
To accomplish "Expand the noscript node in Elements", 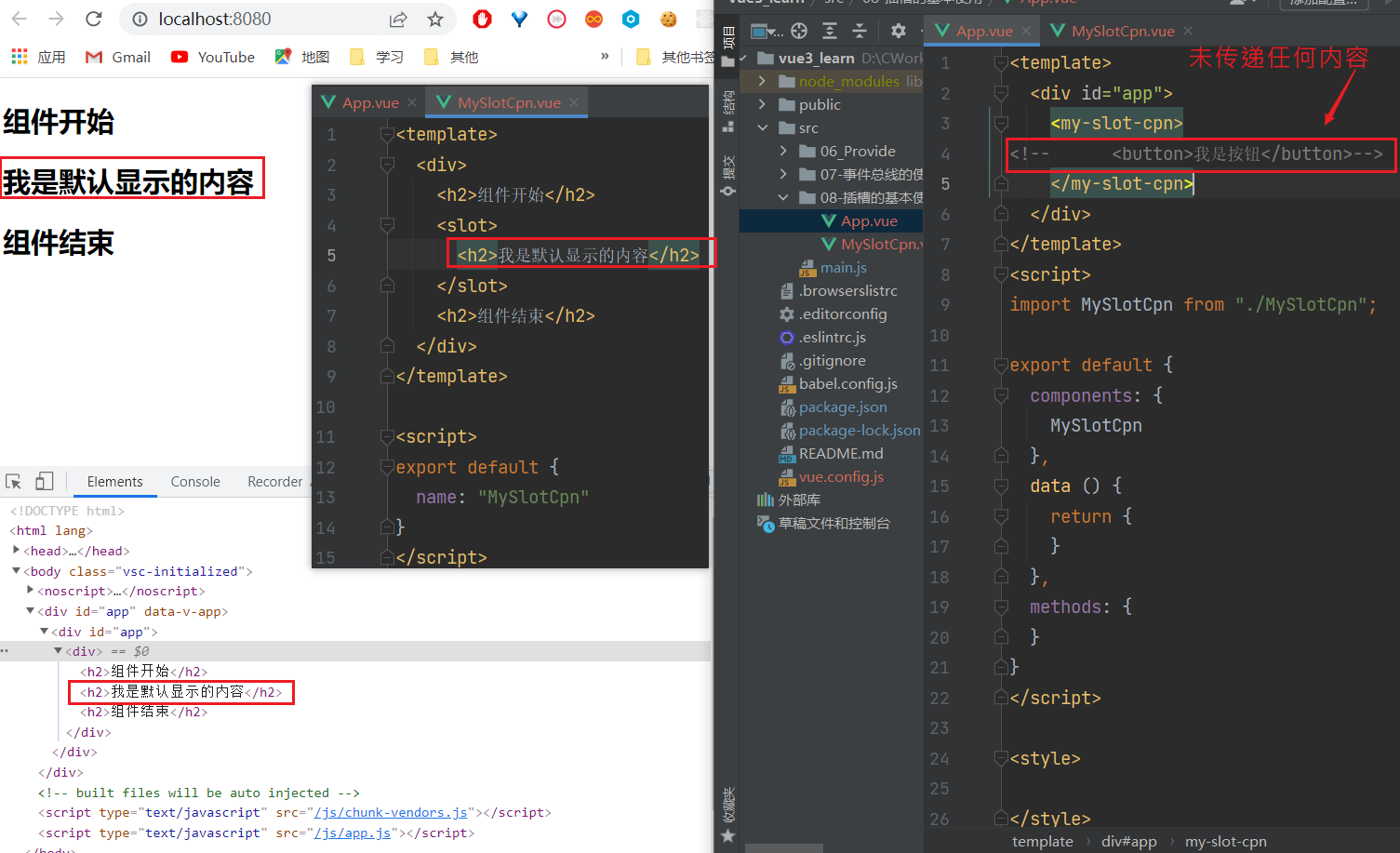I will tap(31, 590).
